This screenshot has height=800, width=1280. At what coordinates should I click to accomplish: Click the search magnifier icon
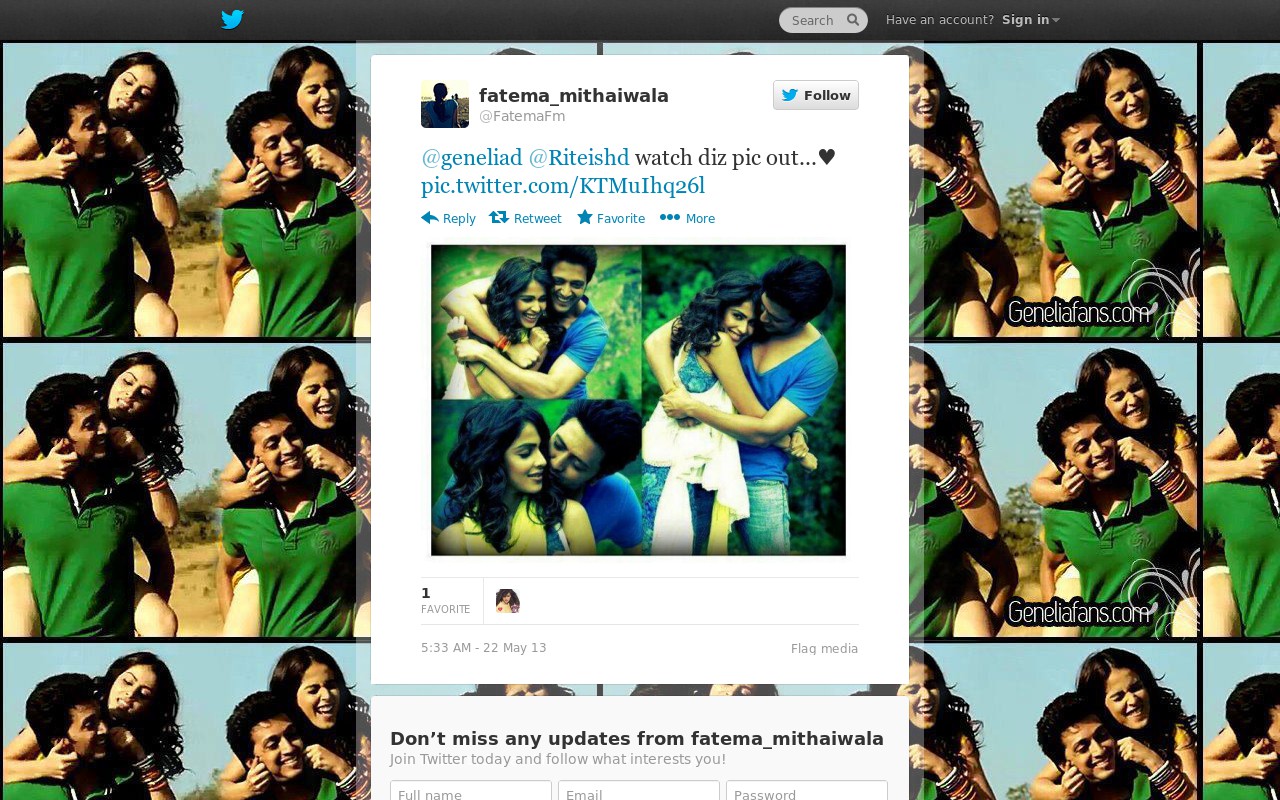[x=853, y=20]
